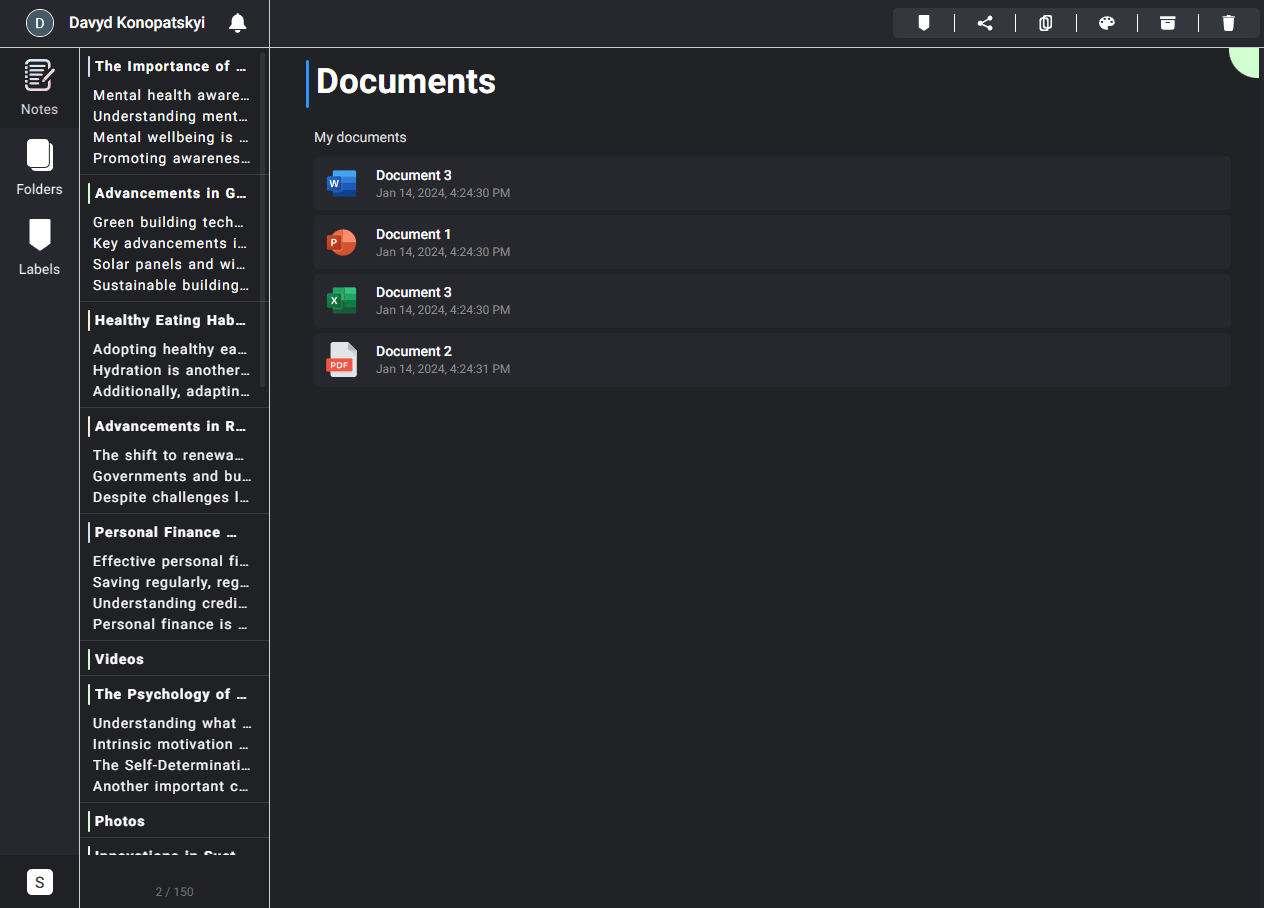Open the Folders section in sidebar
The width and height of the screenshot is (1264, 908).
click(39, 168)
